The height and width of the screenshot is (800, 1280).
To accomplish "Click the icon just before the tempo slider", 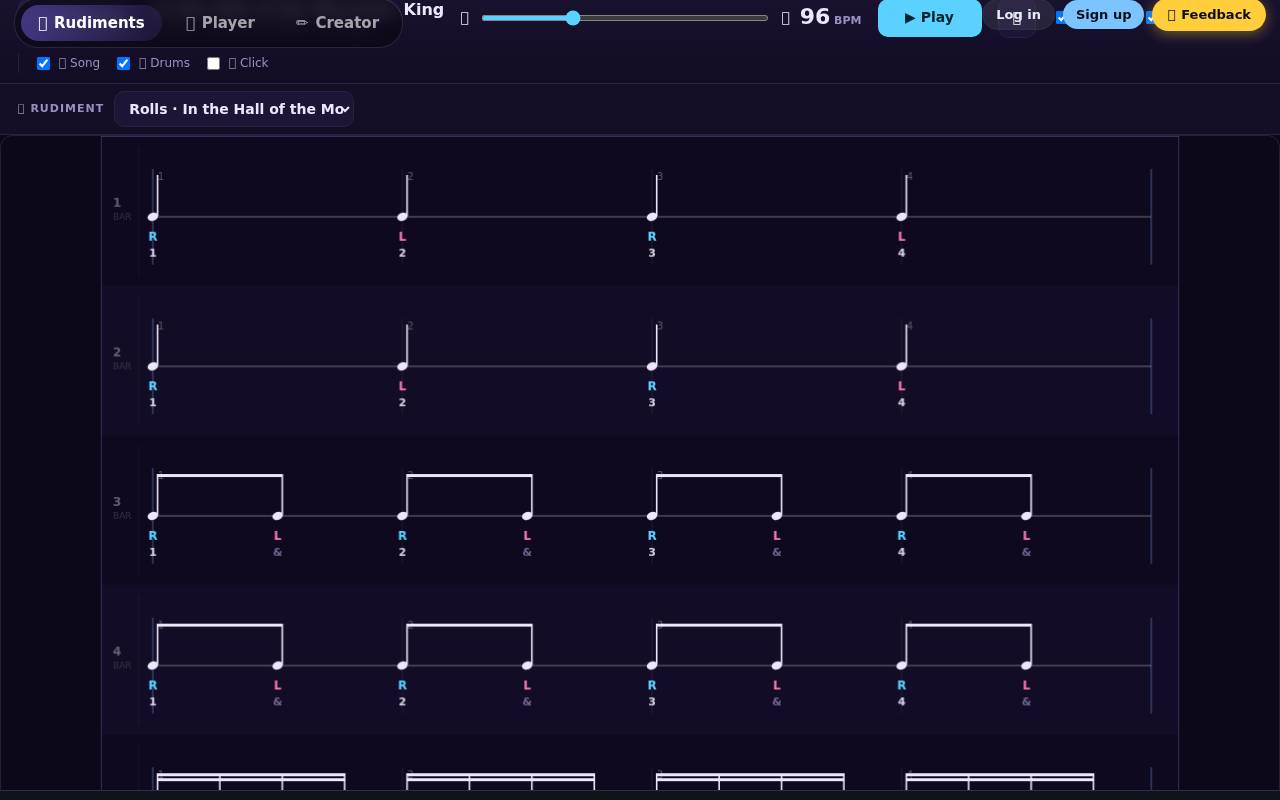I will 464,18.
